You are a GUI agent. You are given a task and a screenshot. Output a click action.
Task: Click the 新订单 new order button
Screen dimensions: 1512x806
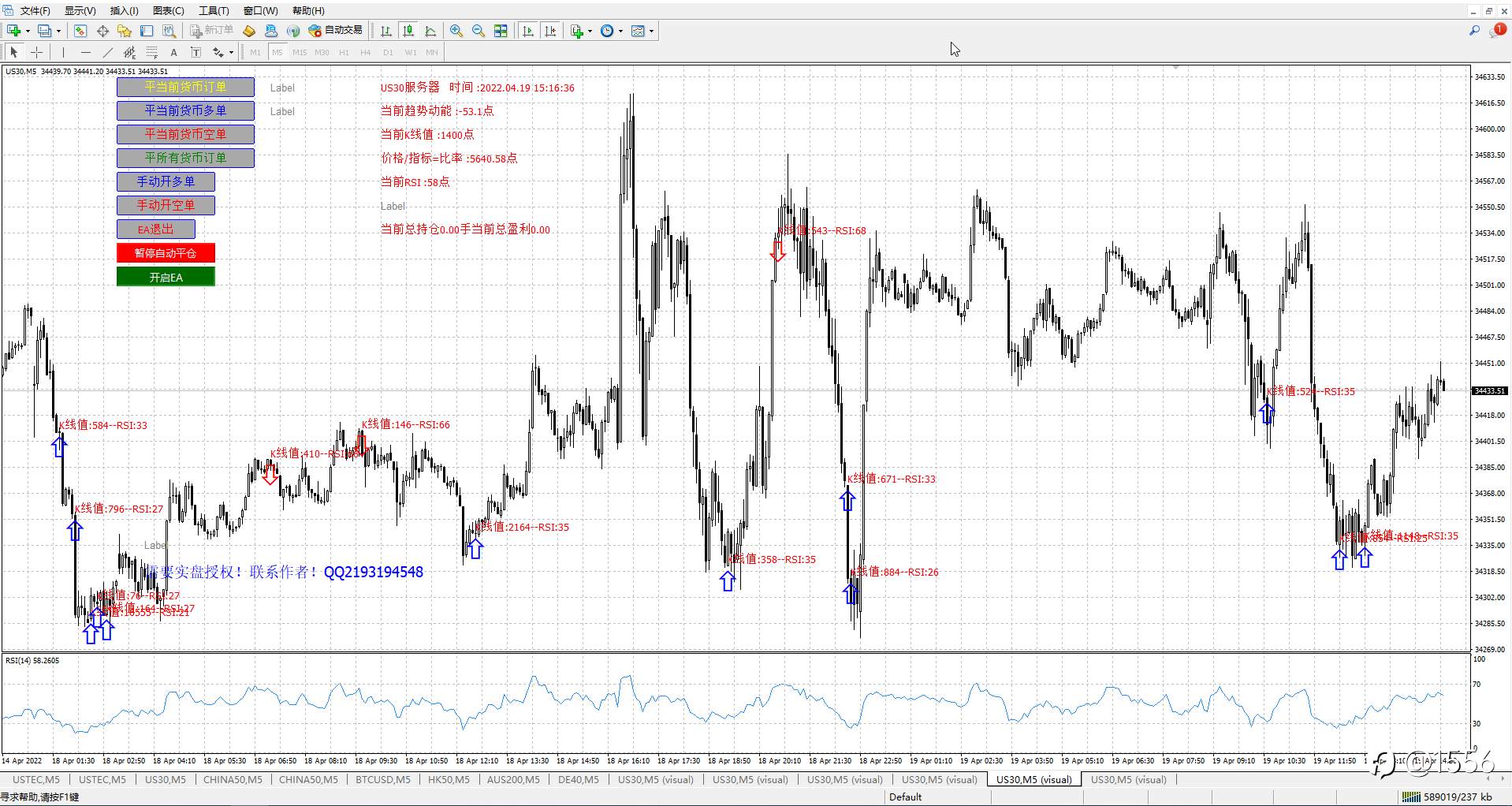pyautogui.click(x=211, y=31)
